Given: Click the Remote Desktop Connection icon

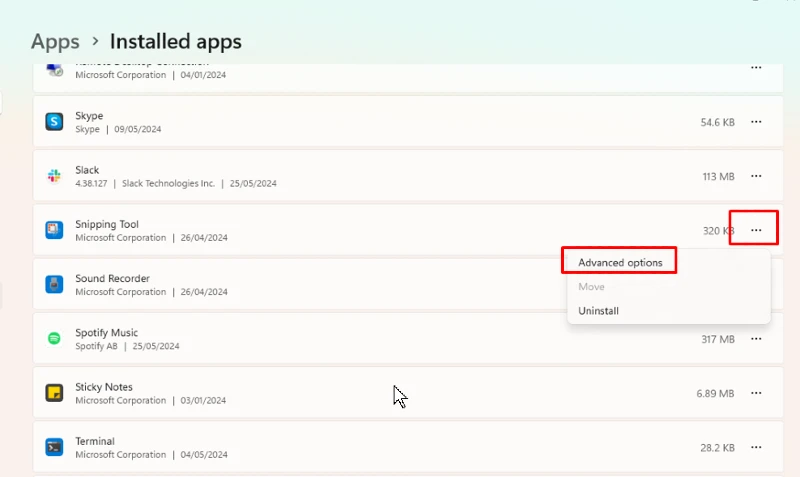Looking at the screenshot, I should pos(54,69).
